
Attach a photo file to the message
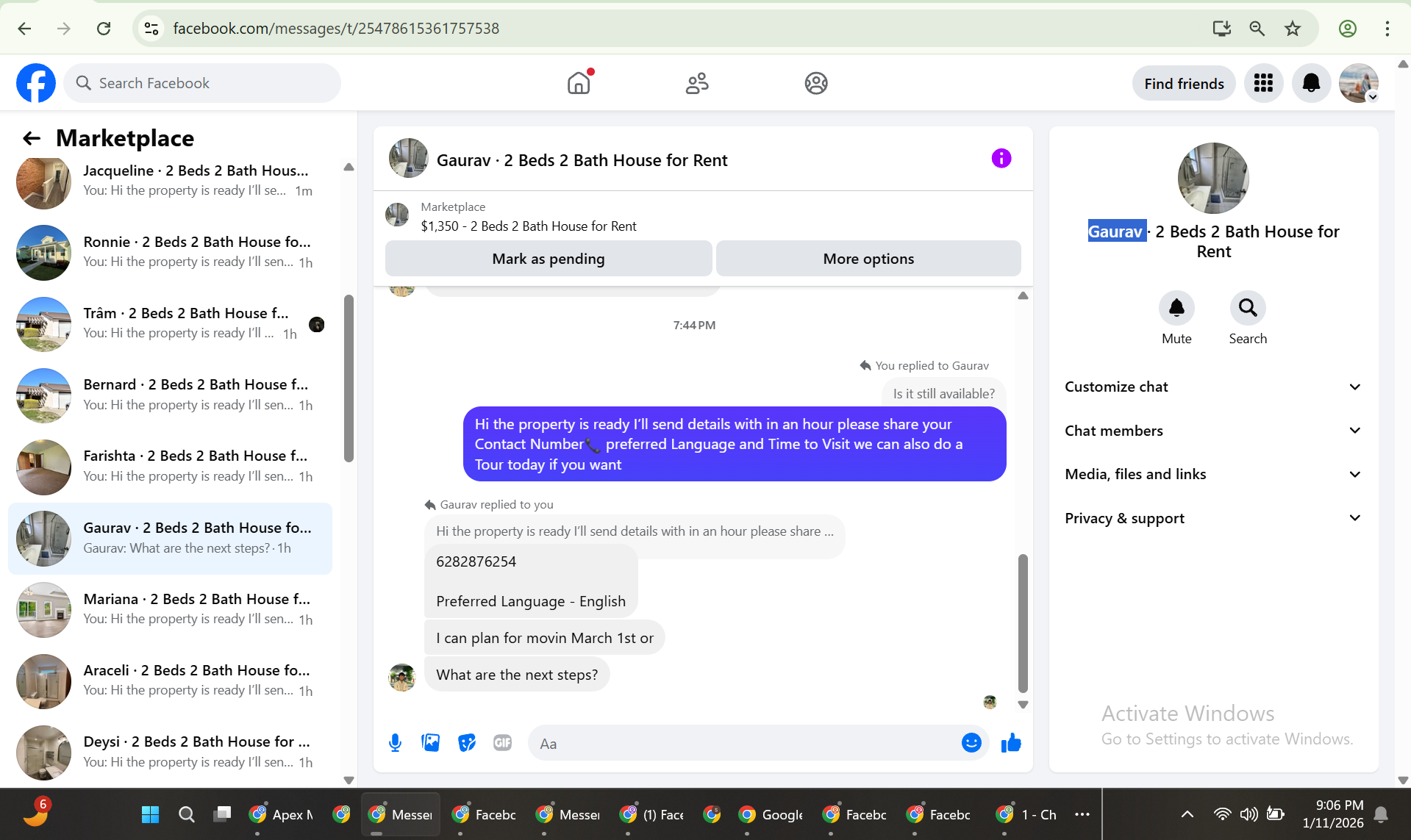(x=431, y=743)
